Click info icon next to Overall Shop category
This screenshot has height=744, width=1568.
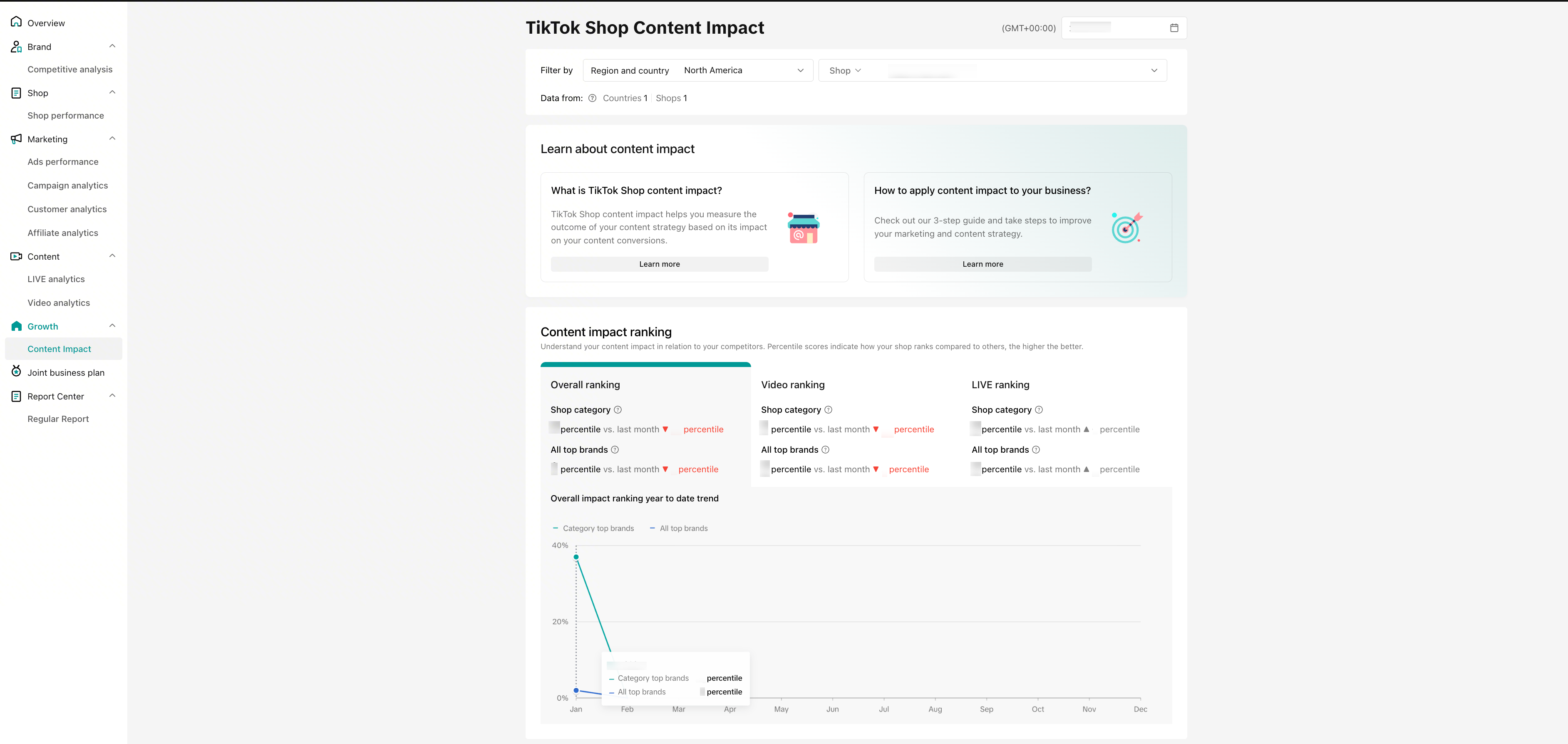click(618, 410)
